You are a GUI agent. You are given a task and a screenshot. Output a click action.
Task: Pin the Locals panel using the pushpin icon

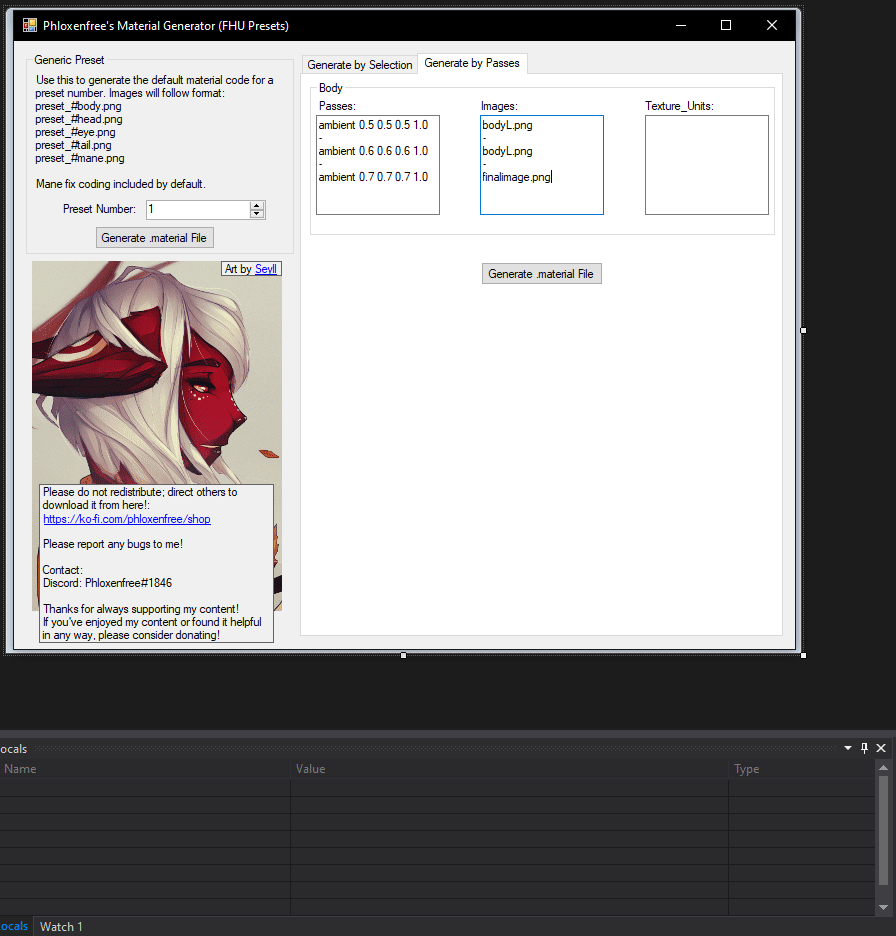coord(864,748)
